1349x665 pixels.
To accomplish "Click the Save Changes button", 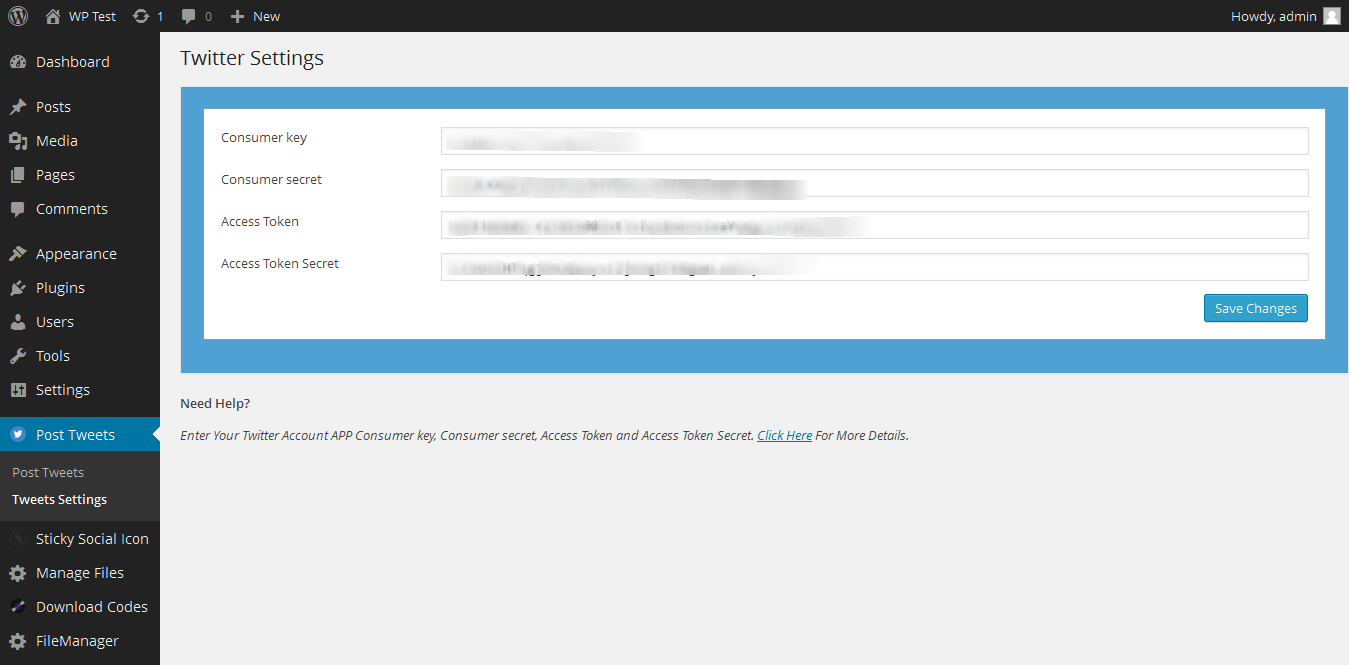I will click(x=1255, y=309).
